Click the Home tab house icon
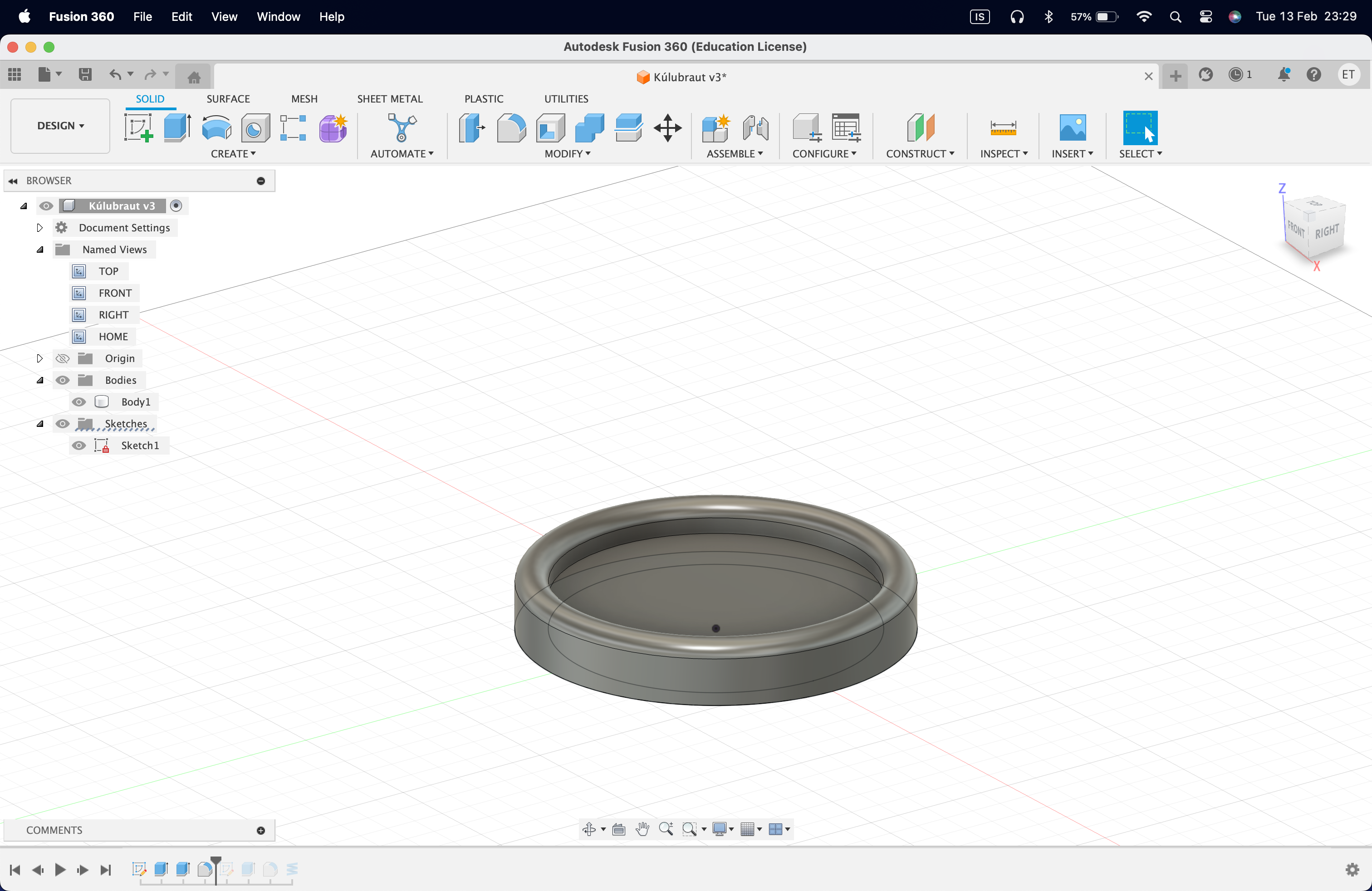 pyautogui.click(x=194, y=77)
